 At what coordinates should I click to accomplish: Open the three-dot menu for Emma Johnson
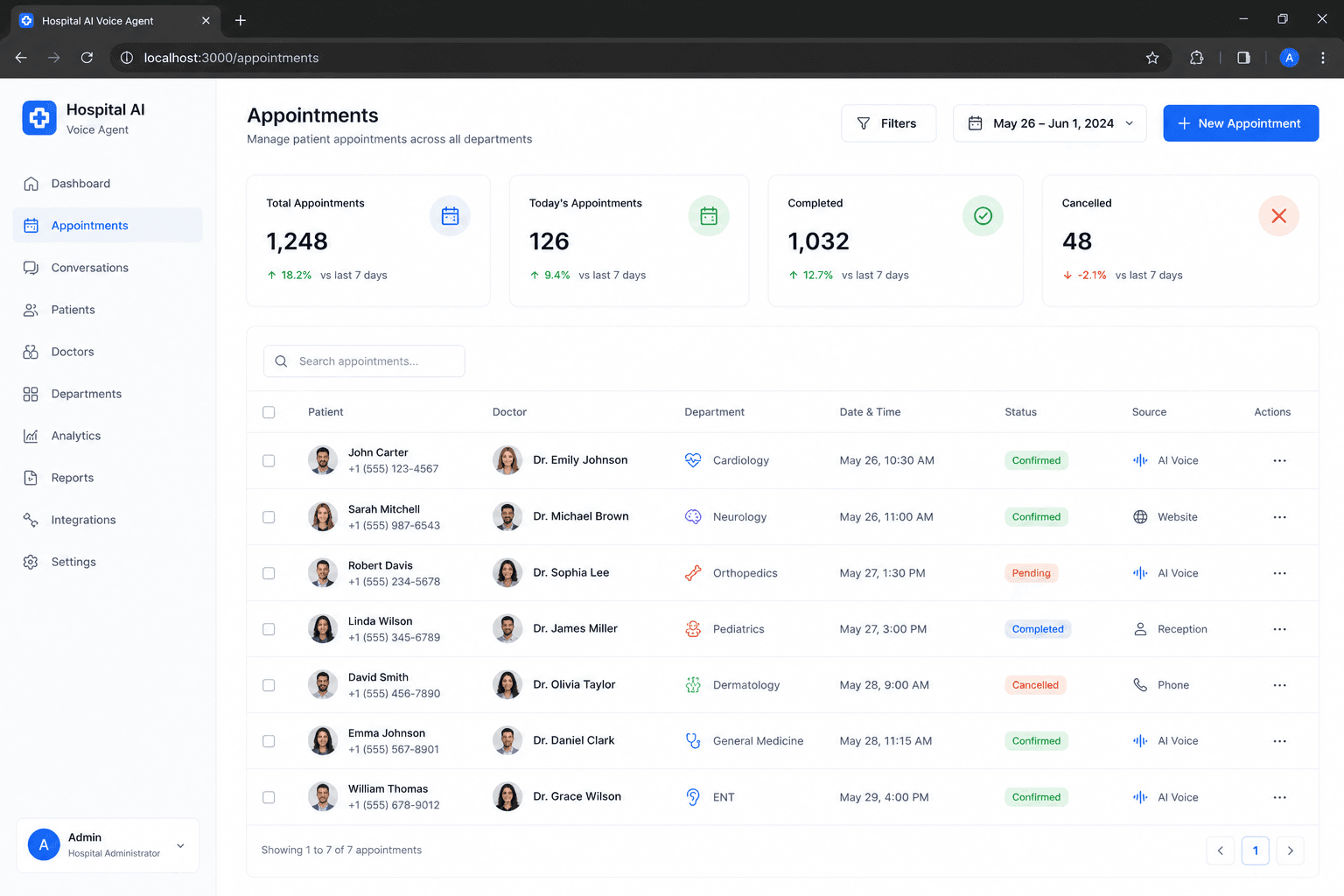1279,741
